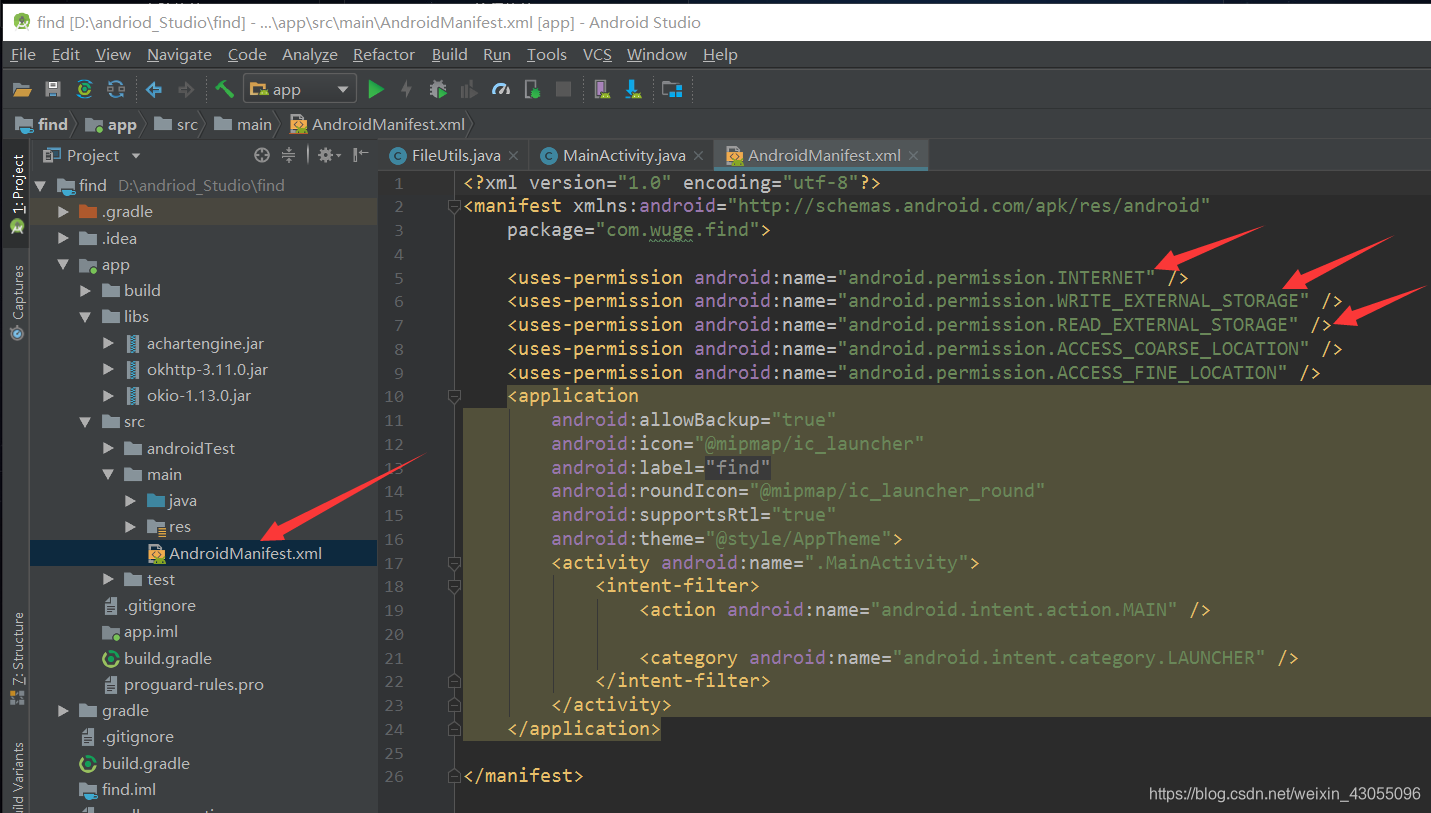Image resolution: width=1431 pixels, height=813 pixels.
Task: Collapse the libs folder arrow
Action: coord(87,317)
